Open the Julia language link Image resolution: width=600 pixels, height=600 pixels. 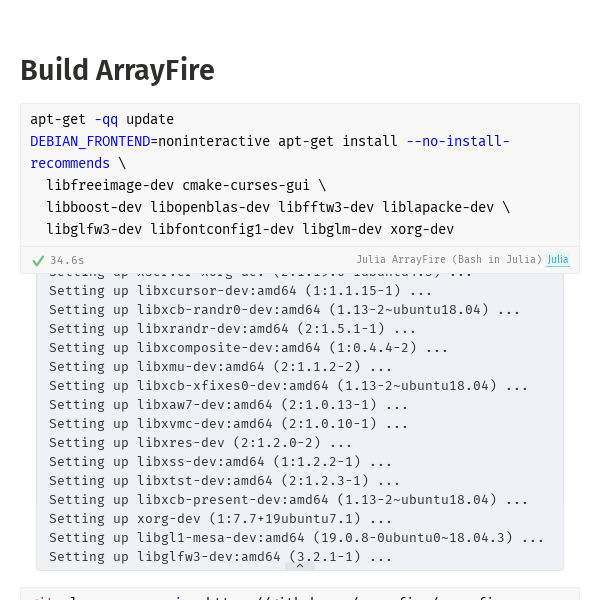click(557, 260)
